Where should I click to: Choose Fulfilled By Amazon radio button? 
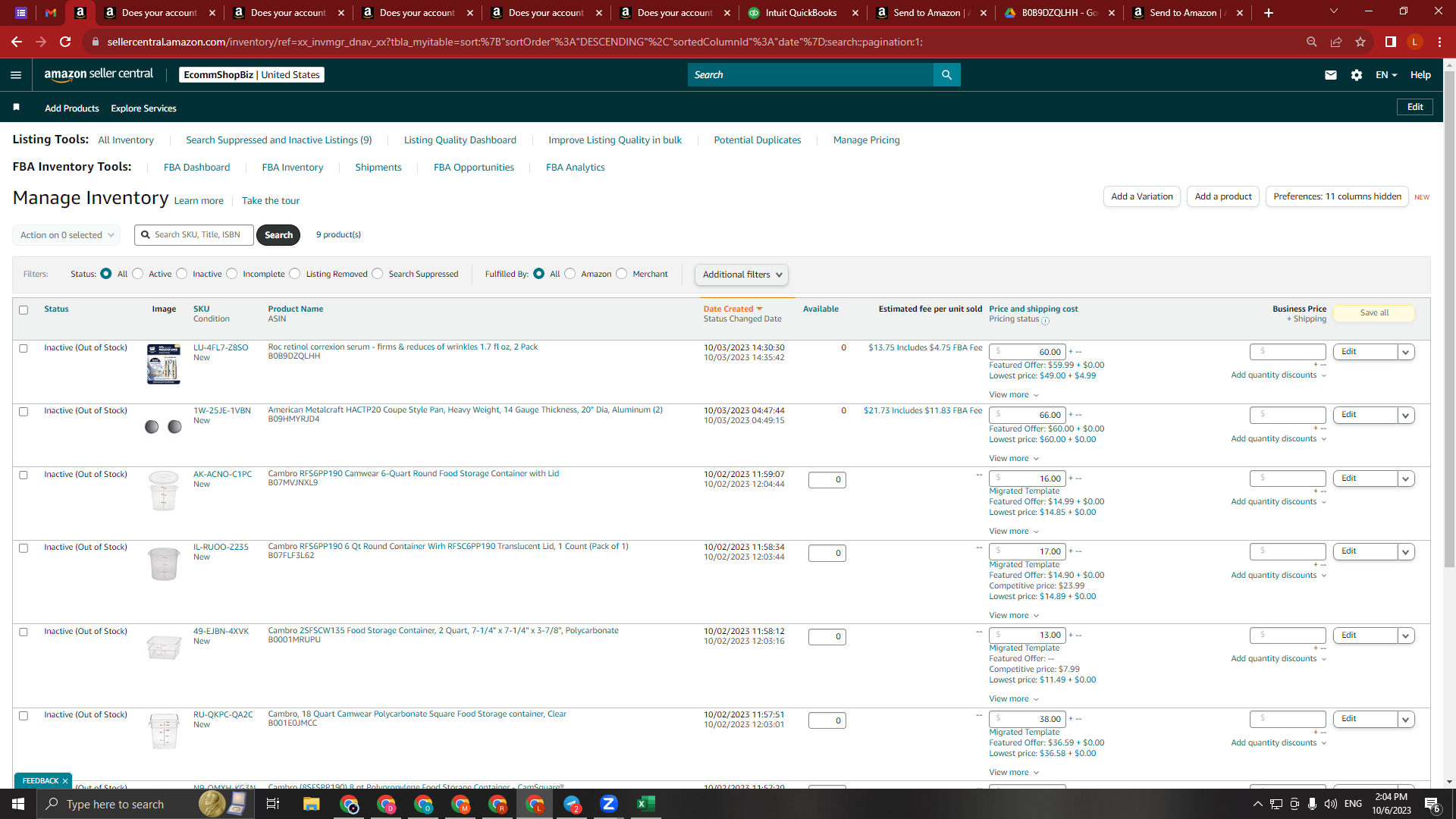[570, 274]
